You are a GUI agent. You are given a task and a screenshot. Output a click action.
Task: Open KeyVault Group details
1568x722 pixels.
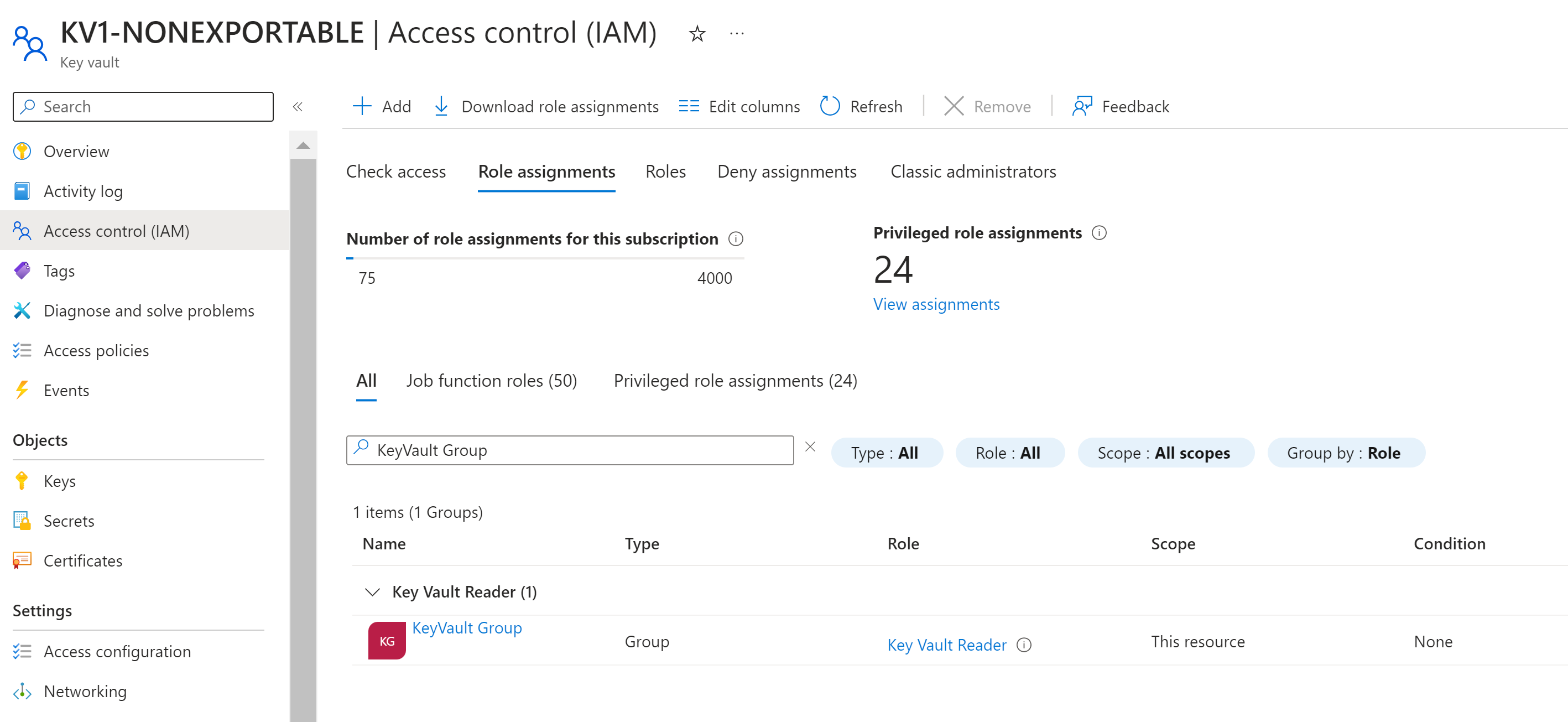tap(467, 627)
